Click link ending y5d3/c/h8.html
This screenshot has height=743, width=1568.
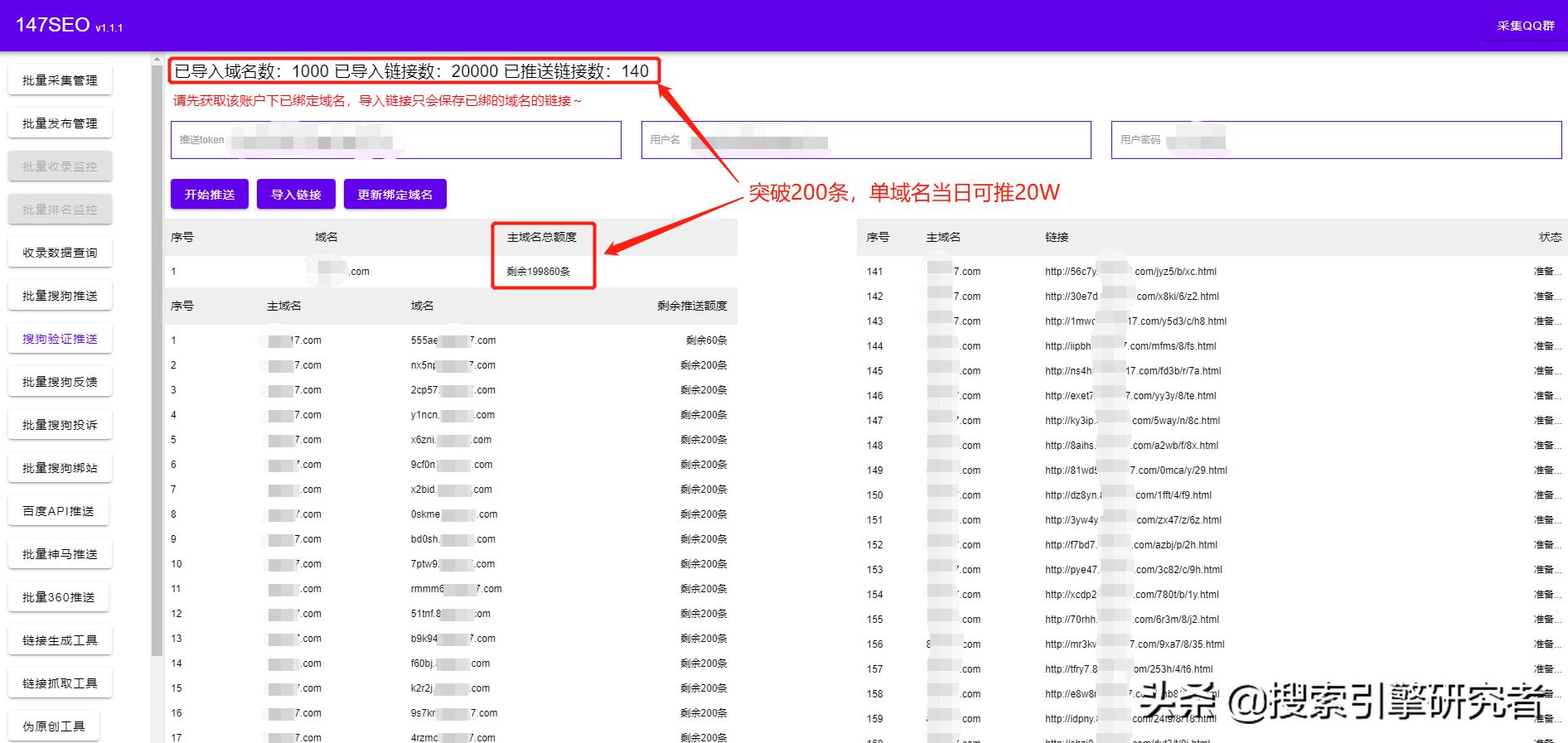[x=1135, y=321]
